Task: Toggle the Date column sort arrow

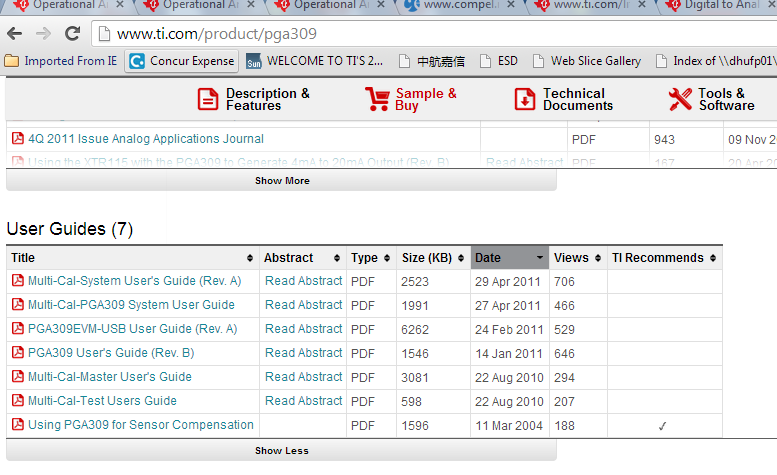Action: [540, 258]
